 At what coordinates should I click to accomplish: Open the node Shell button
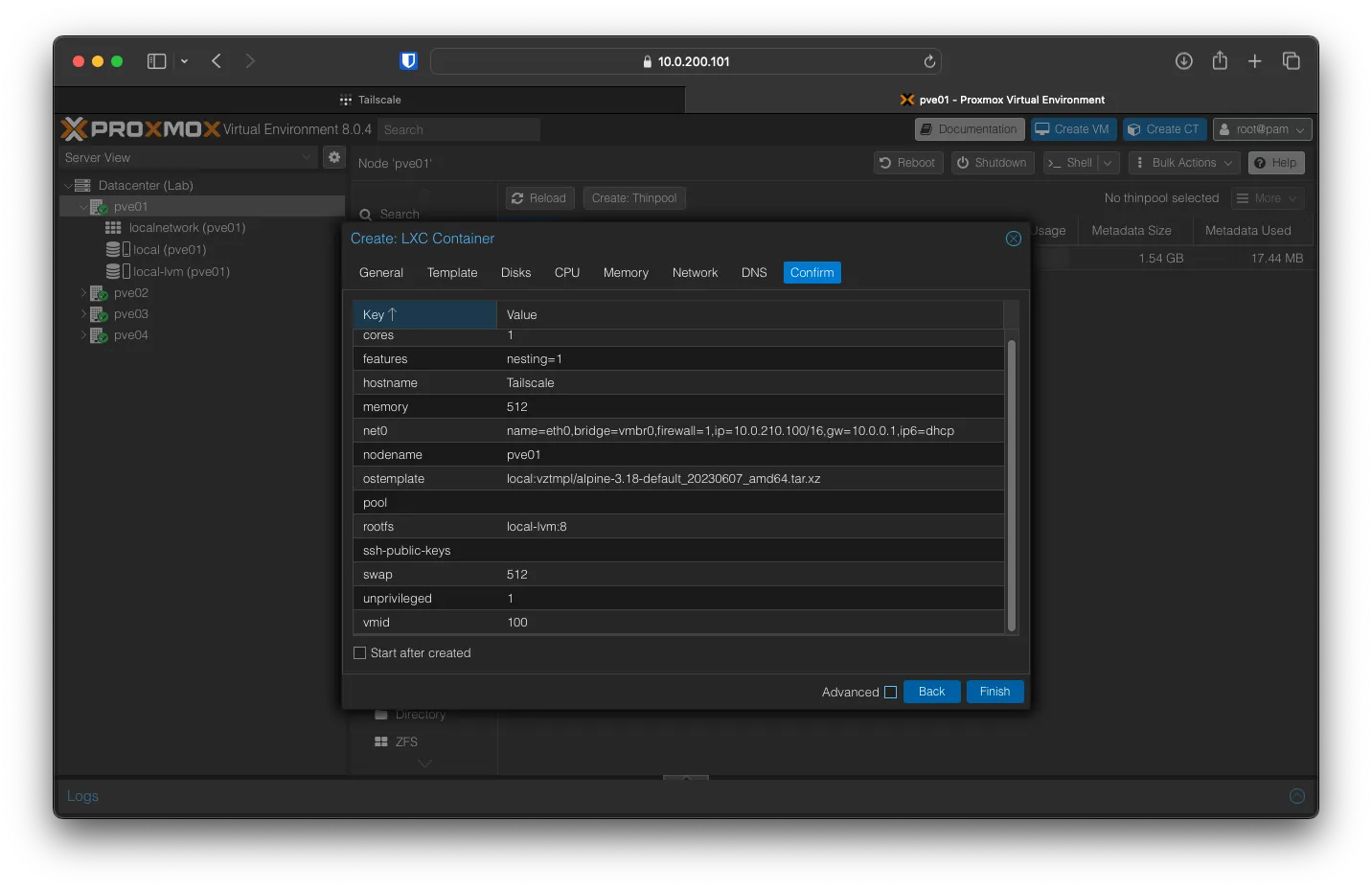pos(1070,163)
